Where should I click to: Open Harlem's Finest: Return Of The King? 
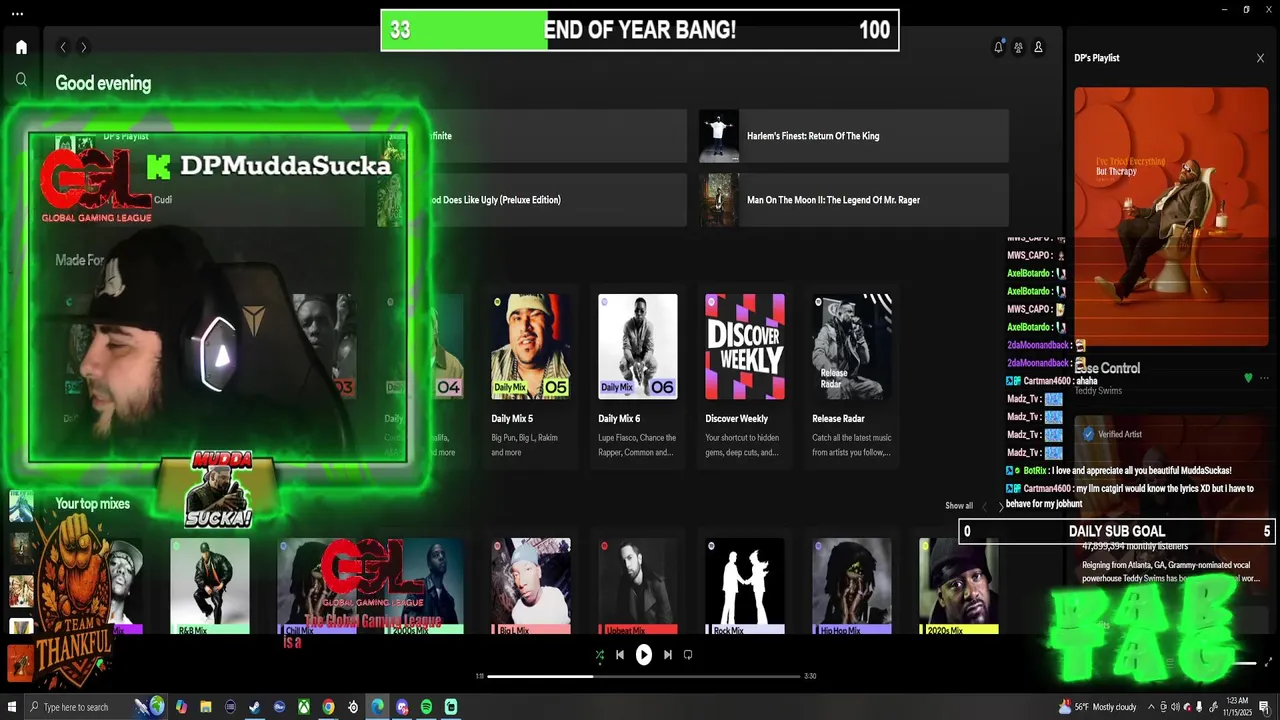click(x=854, y=136)
